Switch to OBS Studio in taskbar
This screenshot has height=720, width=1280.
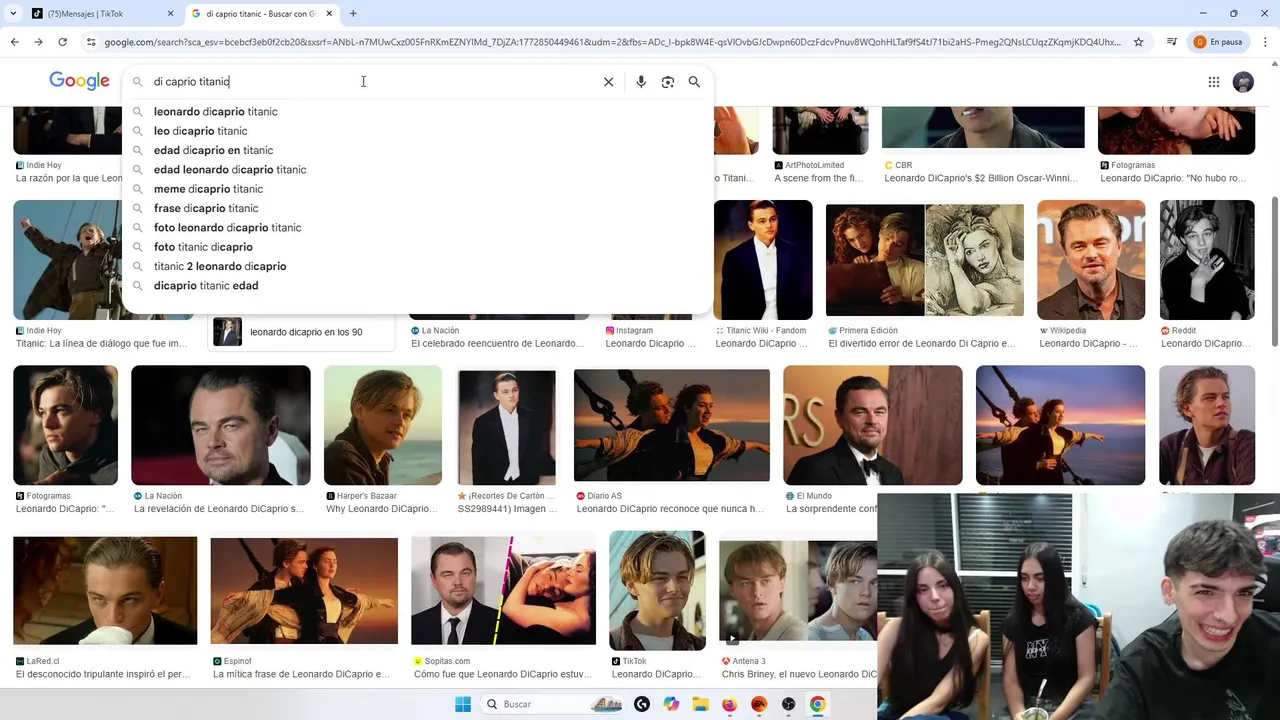coord(788,704)
